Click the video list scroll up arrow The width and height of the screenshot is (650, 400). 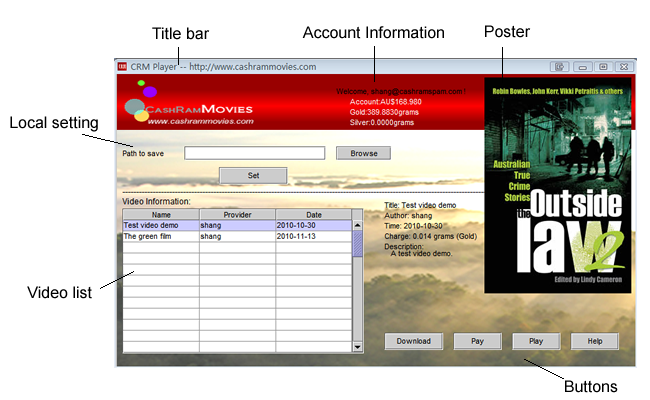pos(357,225)
